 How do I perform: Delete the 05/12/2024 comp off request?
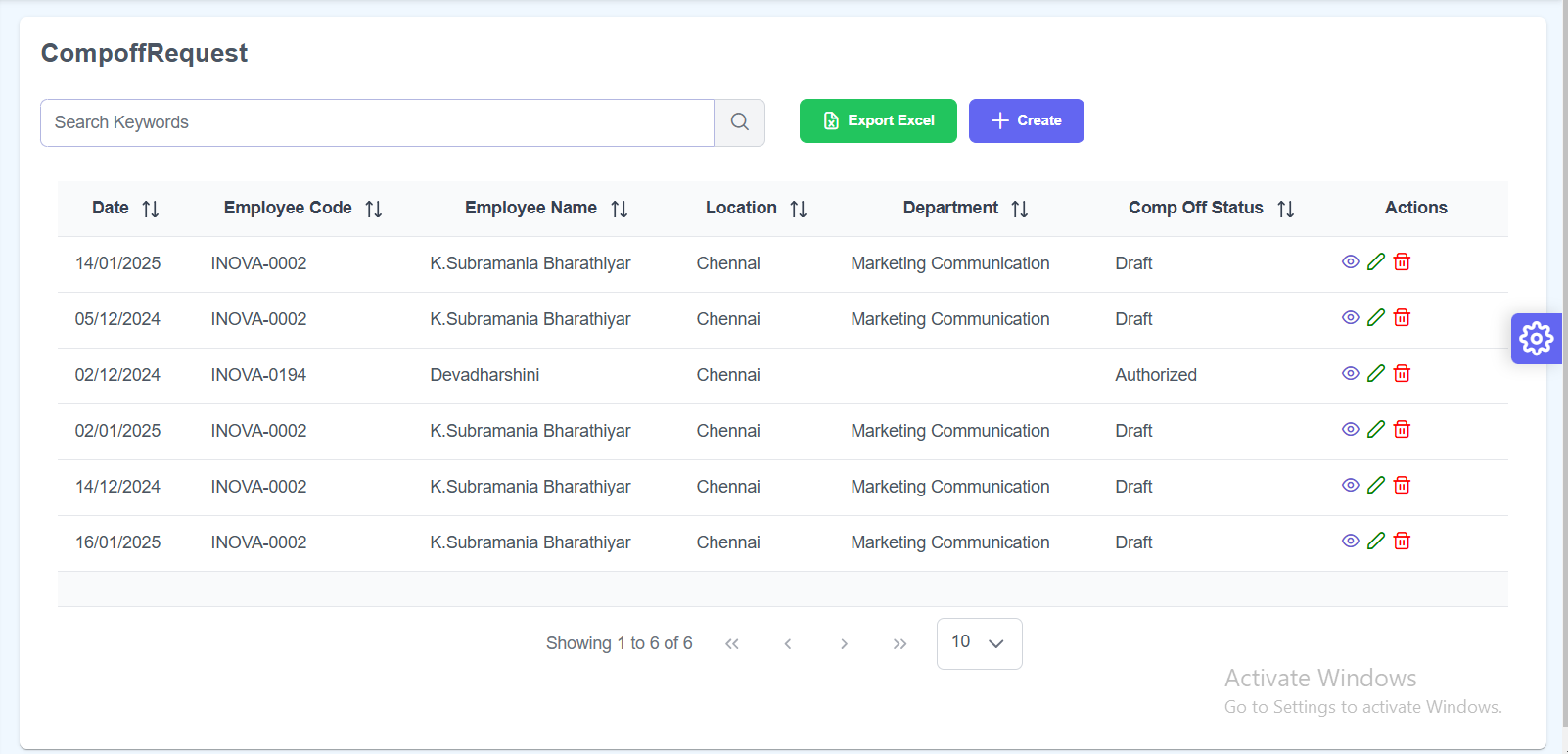(x=1402, y=317)
